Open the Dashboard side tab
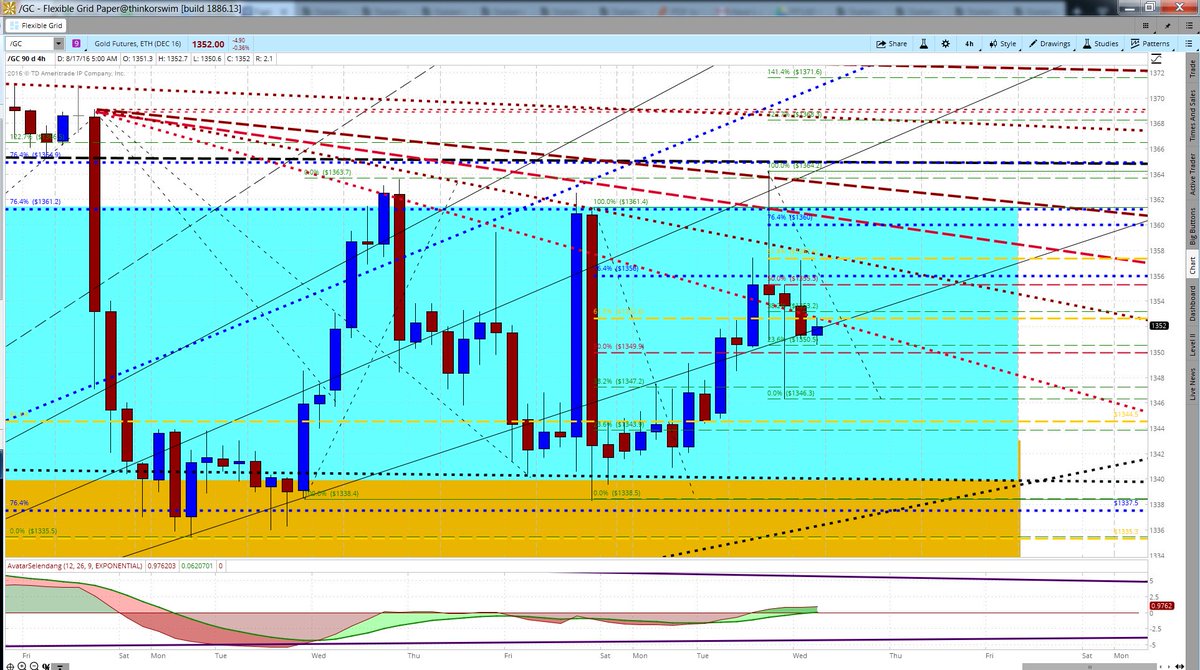This screenshot has height=670, width=1200. [x=1191, y=301]
